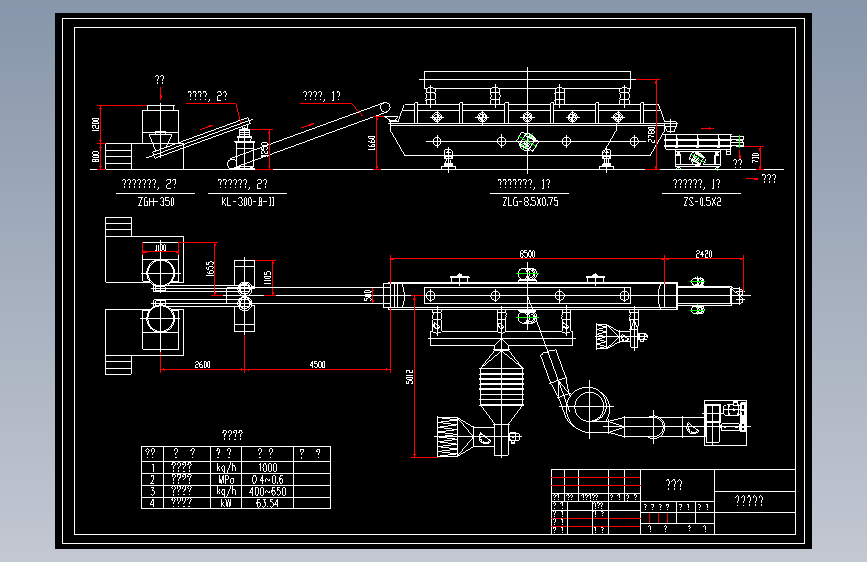Pick the 2780 height dimension
Image resolution: width=867 pixels, height=562 pixels.
pyautogui.click(x=651, y=134)
